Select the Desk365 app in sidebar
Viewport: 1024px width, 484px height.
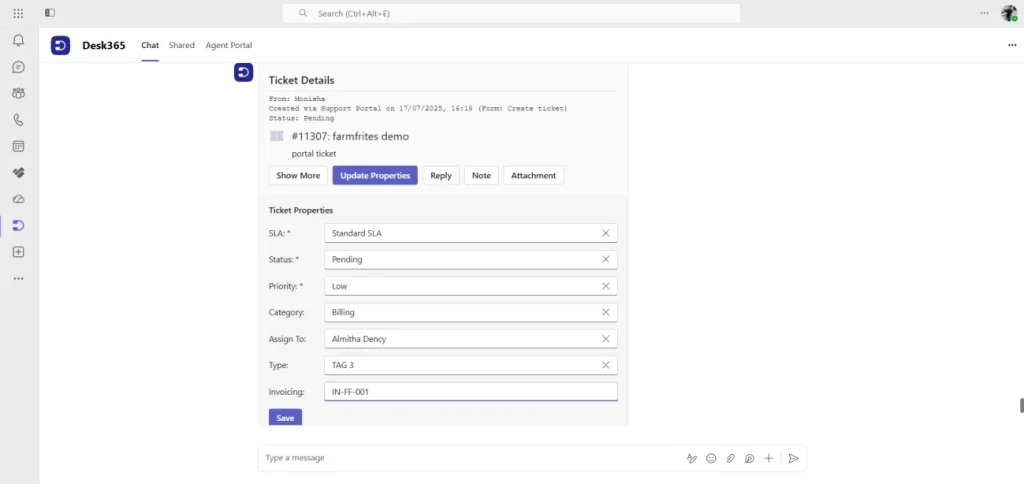18,225
